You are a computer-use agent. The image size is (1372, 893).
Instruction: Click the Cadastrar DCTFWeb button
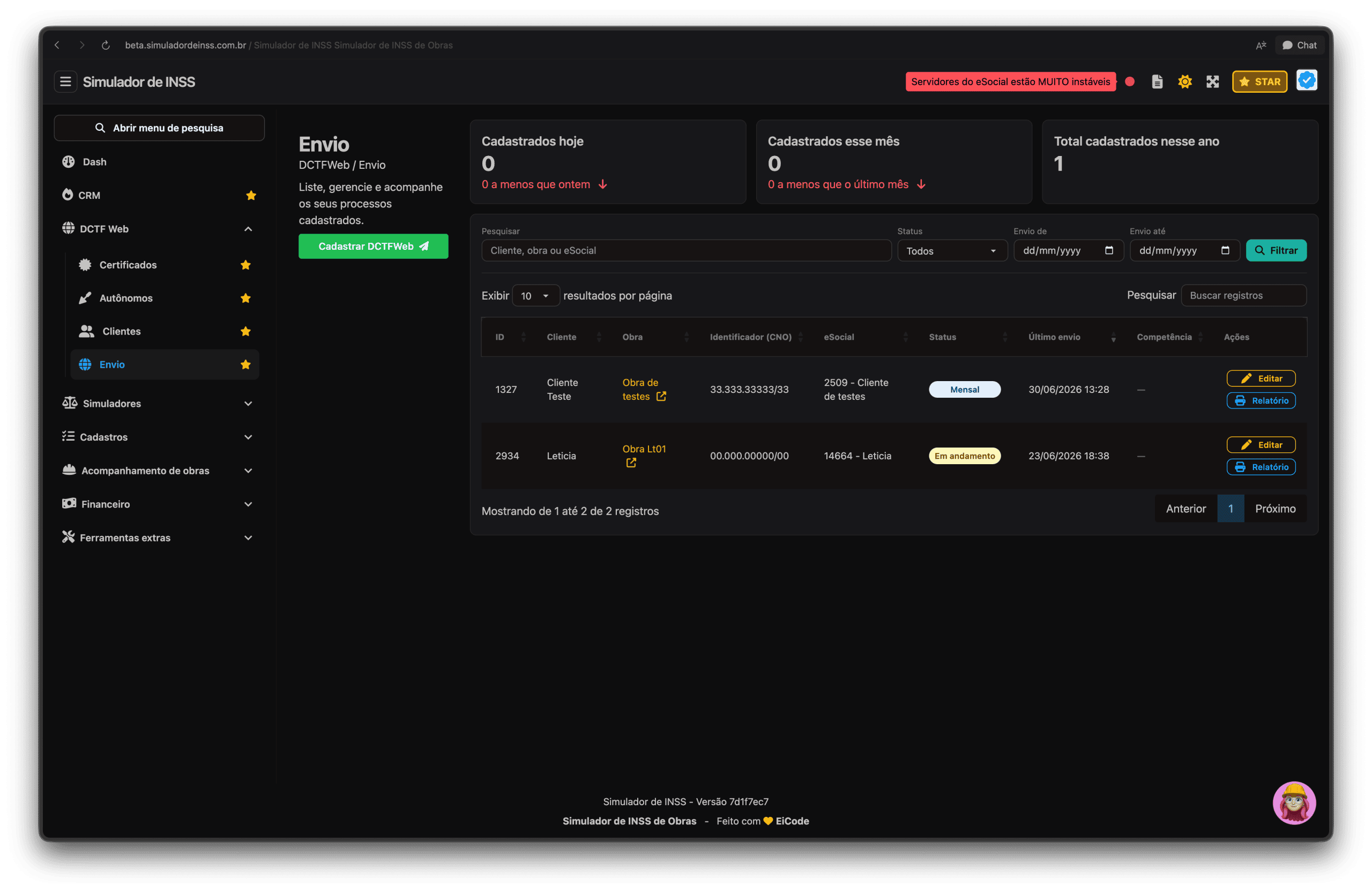[x=373, y=247]
